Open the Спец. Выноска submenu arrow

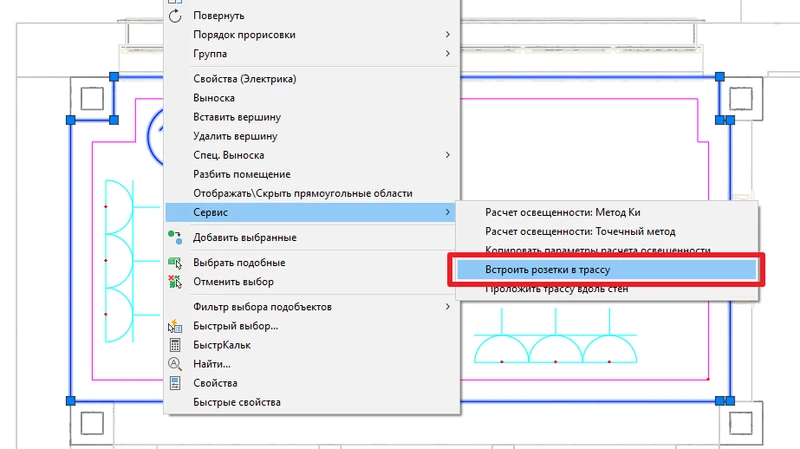[x=447, y=155]
